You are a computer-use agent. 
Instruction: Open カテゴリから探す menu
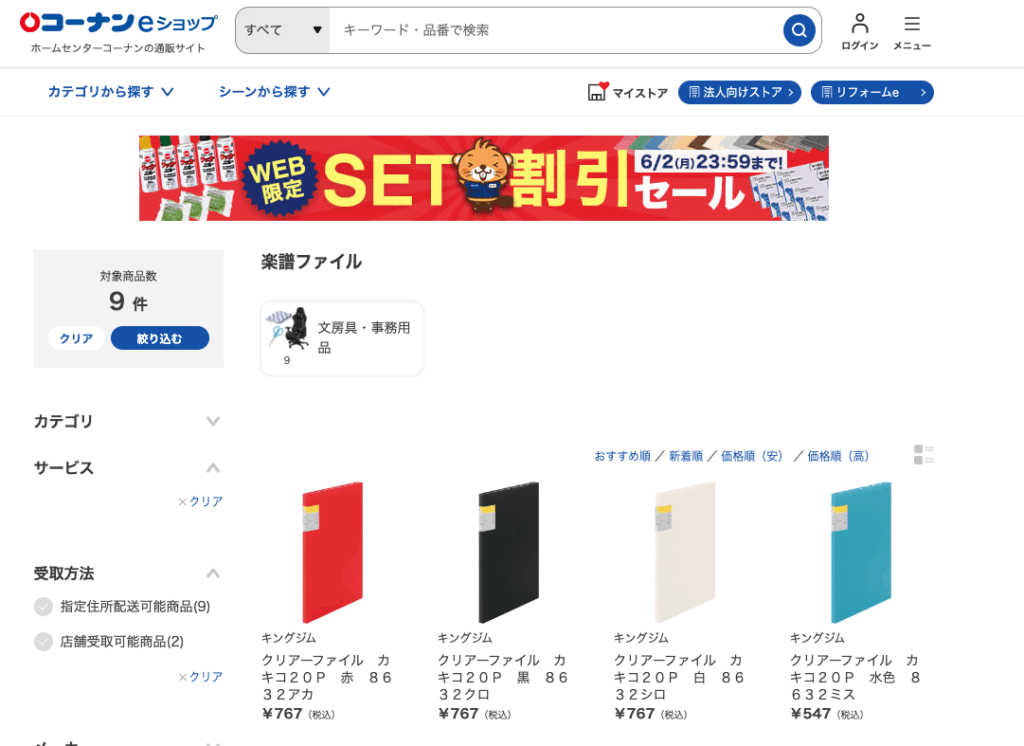point(110,91)
